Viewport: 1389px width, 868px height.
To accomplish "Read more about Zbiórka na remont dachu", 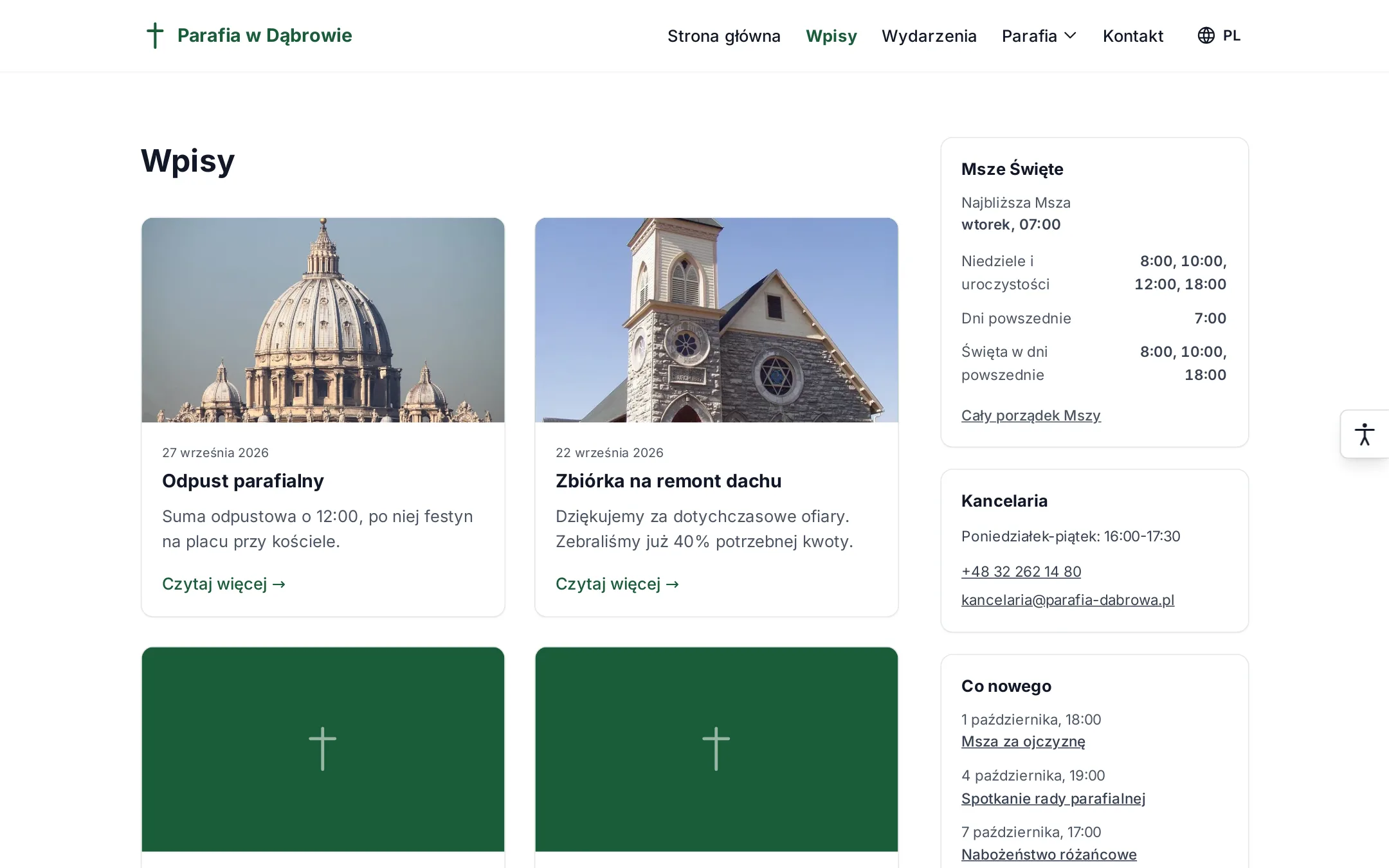I will pos(617,584).
